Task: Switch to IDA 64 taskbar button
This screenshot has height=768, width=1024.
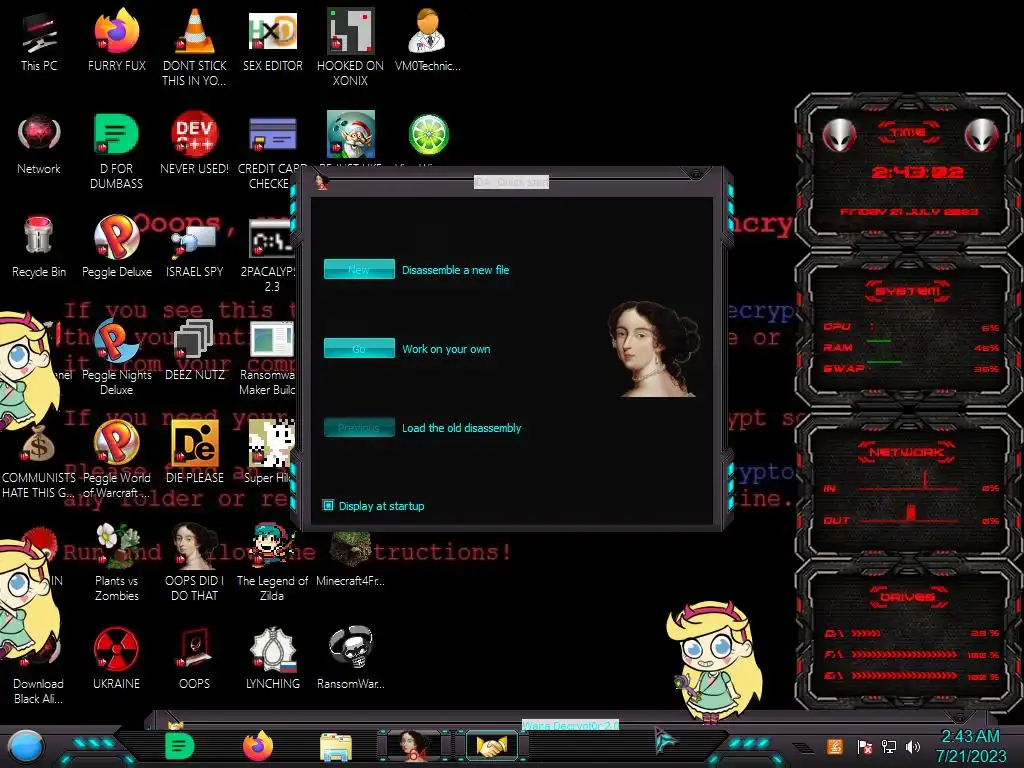Action: [414, 745]
